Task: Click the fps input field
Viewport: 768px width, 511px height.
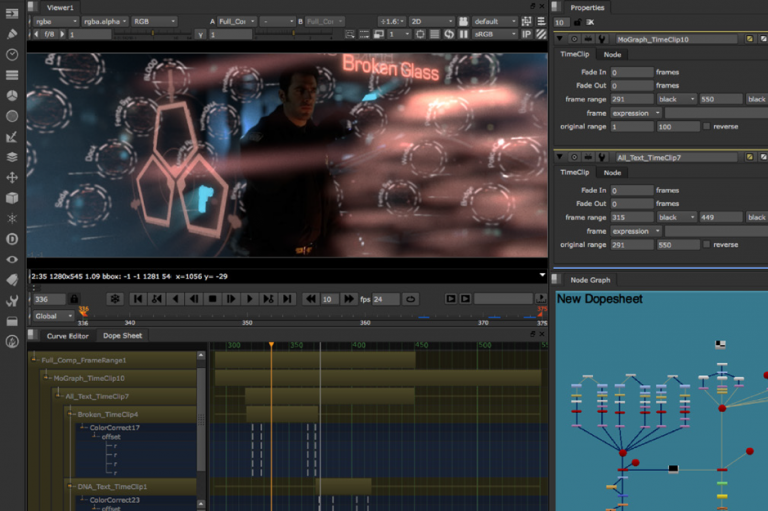Action: 385,299
